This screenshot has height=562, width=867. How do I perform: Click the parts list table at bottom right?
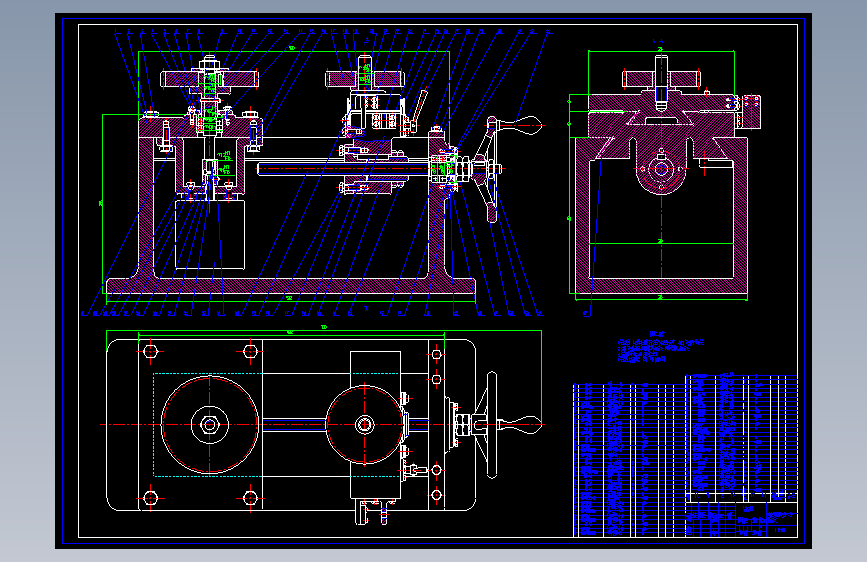(x=685, y=456)
